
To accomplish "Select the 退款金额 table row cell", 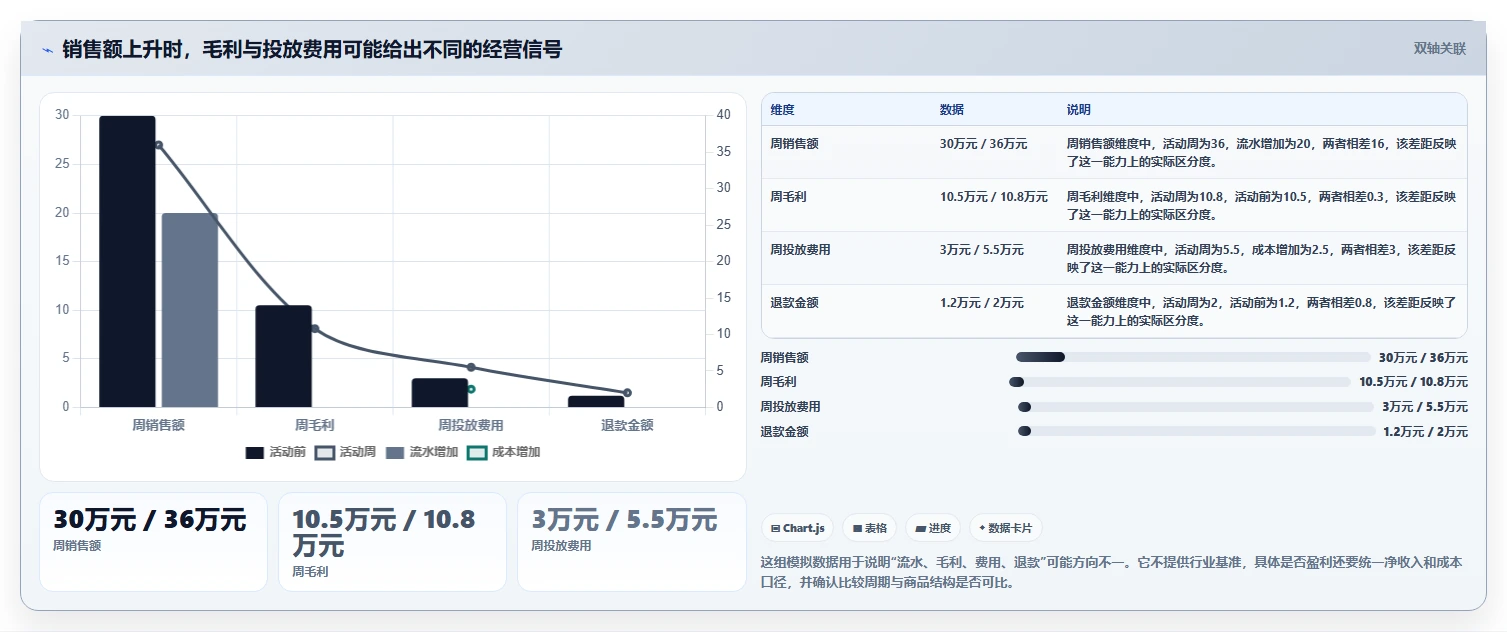I will point(794,303).
